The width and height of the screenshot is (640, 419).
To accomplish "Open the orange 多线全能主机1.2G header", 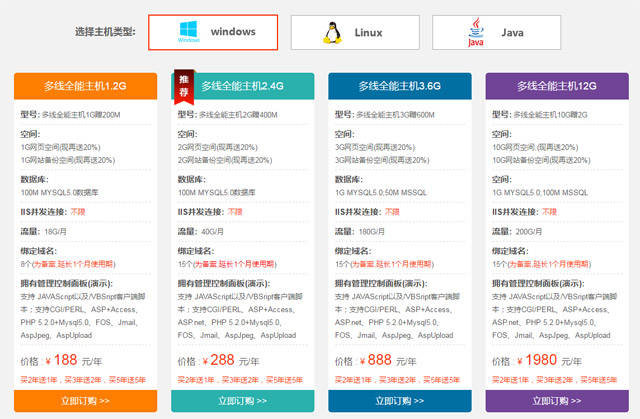I will point(85,86).
